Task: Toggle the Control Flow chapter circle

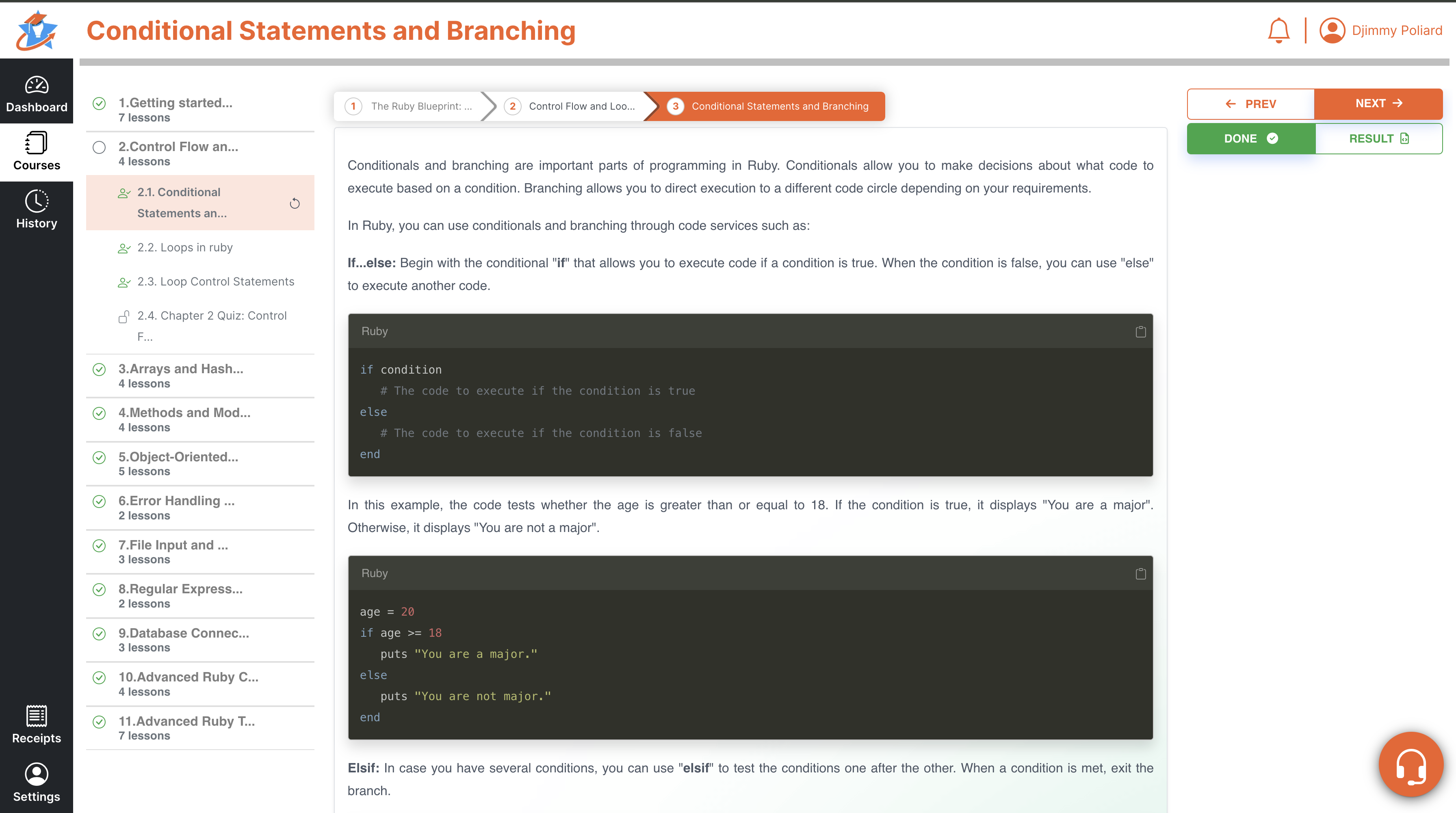Action: coord(99,147)
